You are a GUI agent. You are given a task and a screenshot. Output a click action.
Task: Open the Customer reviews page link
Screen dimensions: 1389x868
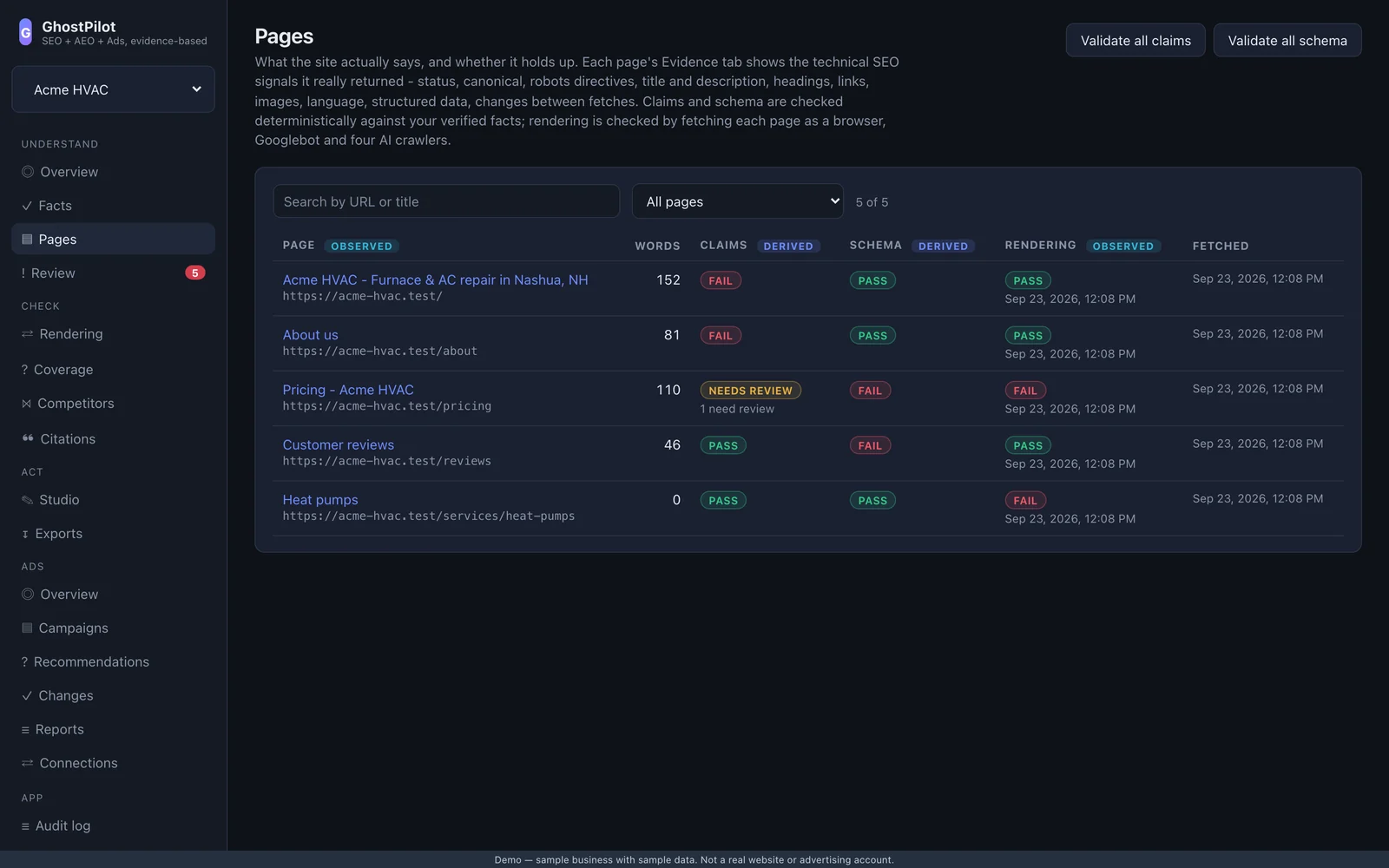pos(338,444)
